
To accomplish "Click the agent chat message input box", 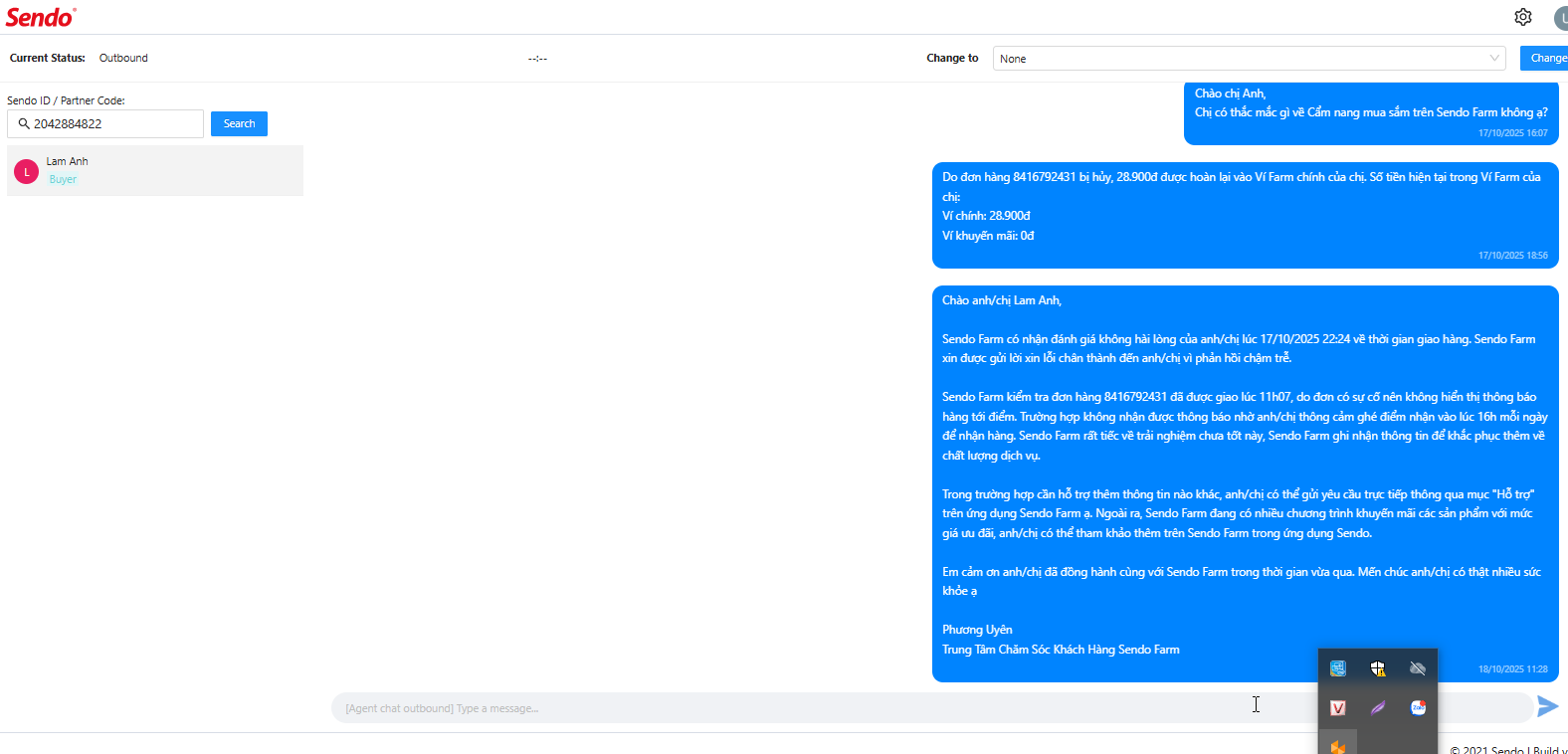I will pos(932,708).
